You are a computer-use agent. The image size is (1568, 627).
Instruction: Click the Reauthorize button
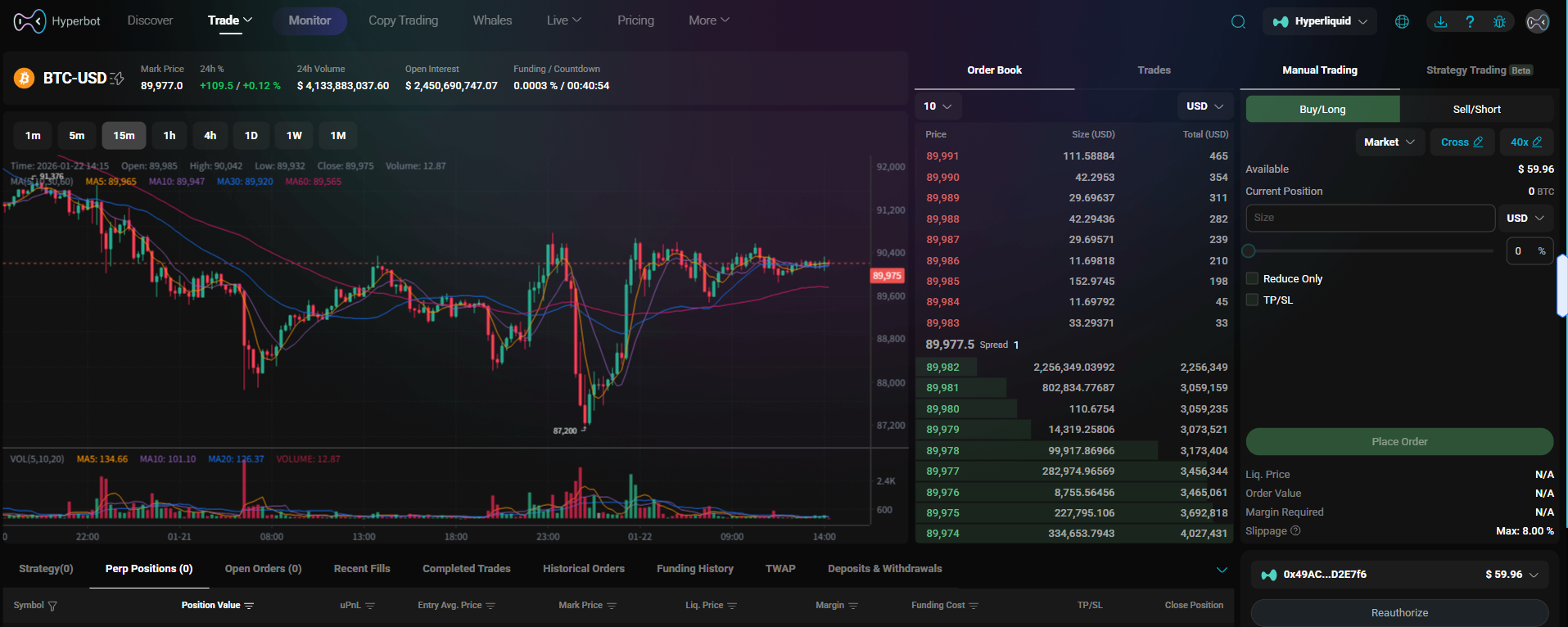1399,612
